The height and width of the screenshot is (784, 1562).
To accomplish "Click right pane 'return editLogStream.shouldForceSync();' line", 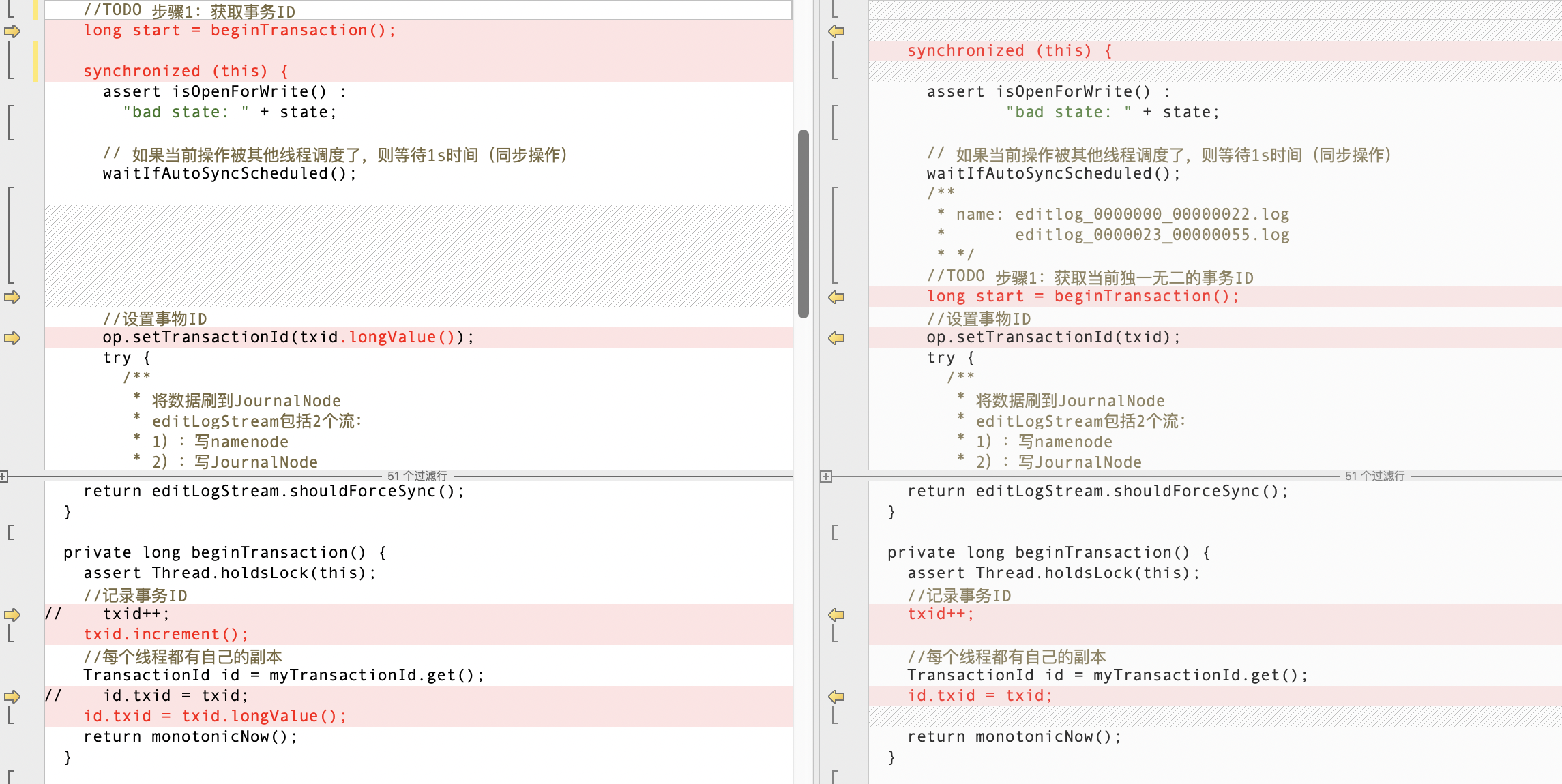I will pos(1097,491).
